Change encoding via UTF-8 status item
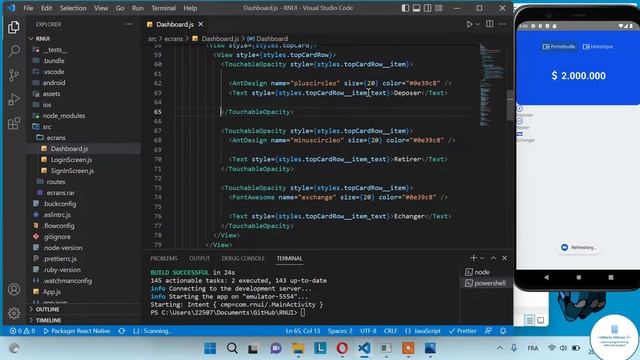Image resolution: width=640 pixels, height=360 pixels. 368,331
